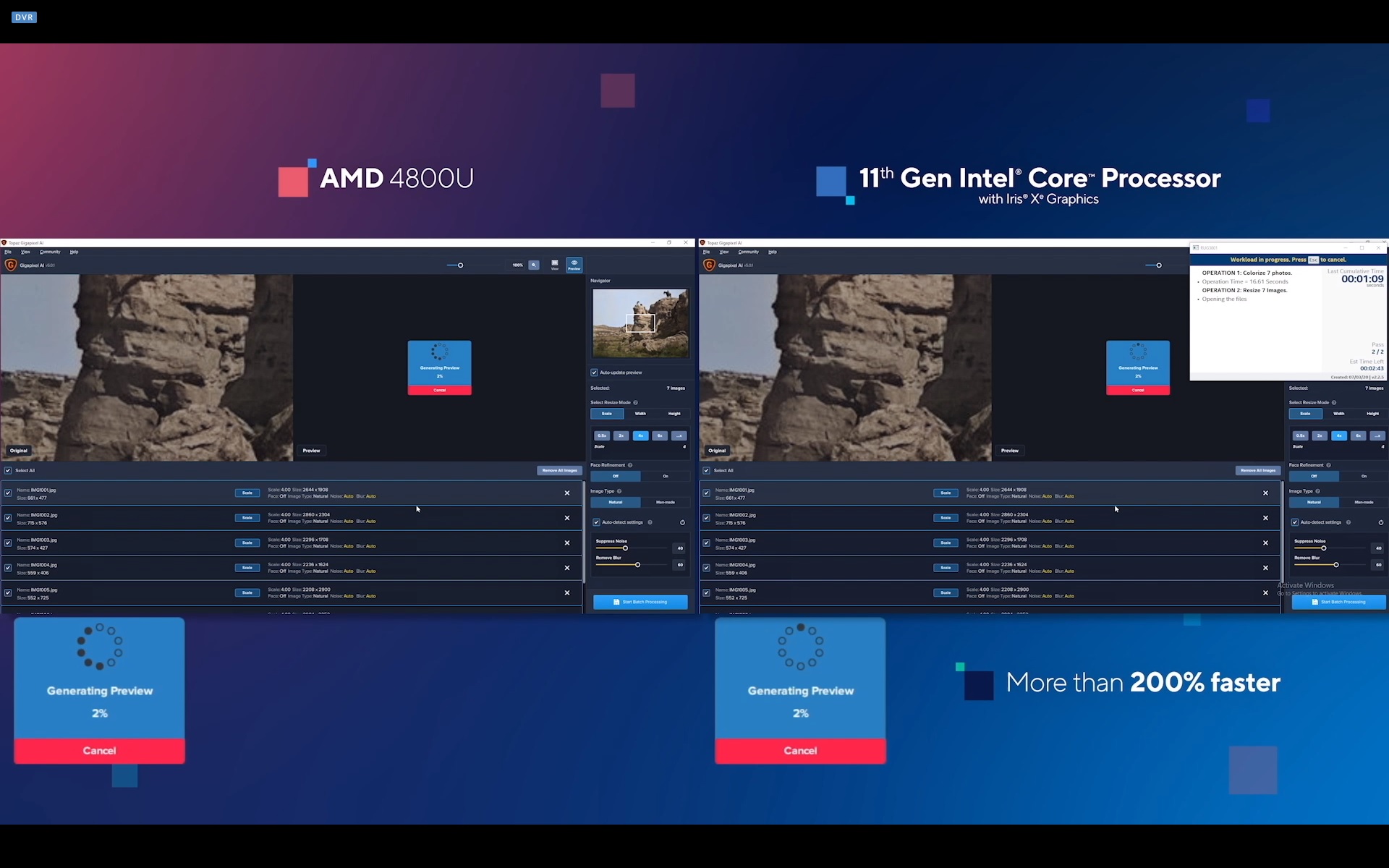The image size is (1389, 868).
Task: Click the magnifier zoom icon in the AMD-side toolbar
Action: tap(534, 265)
